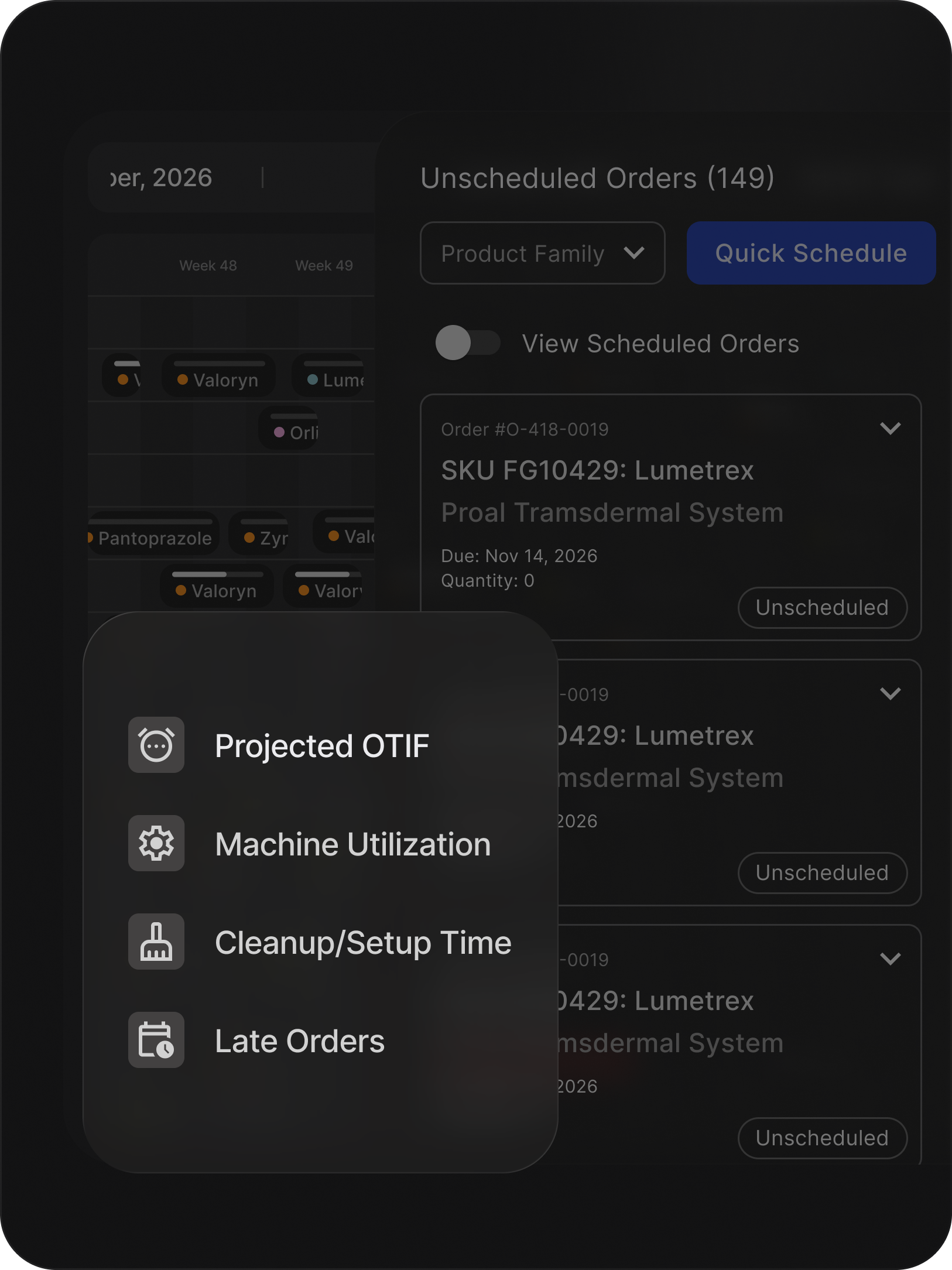Select the Machine Utilization menu item

(x=352, y=844)
